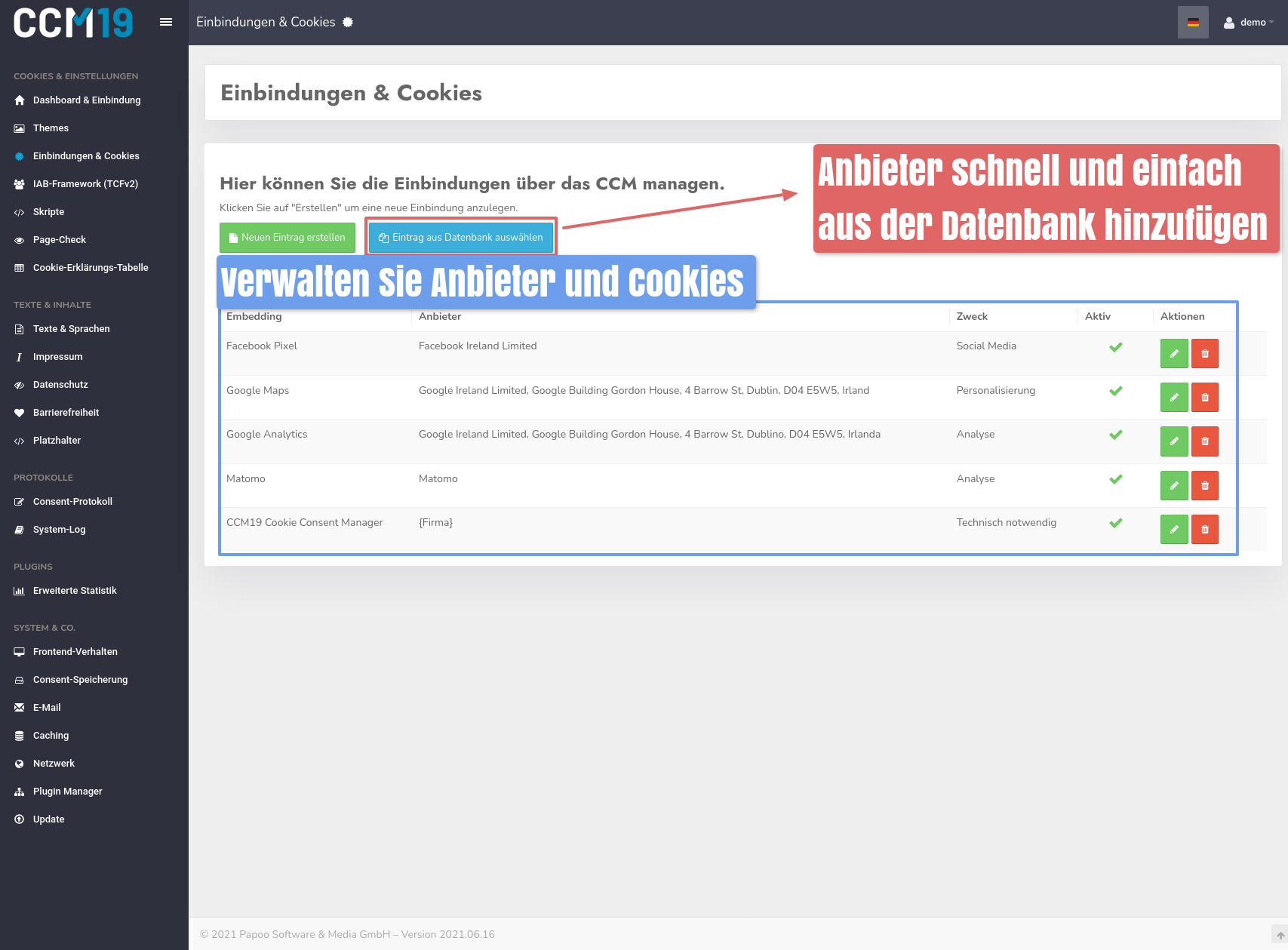Go to the Impressum page

coord(58,357)
